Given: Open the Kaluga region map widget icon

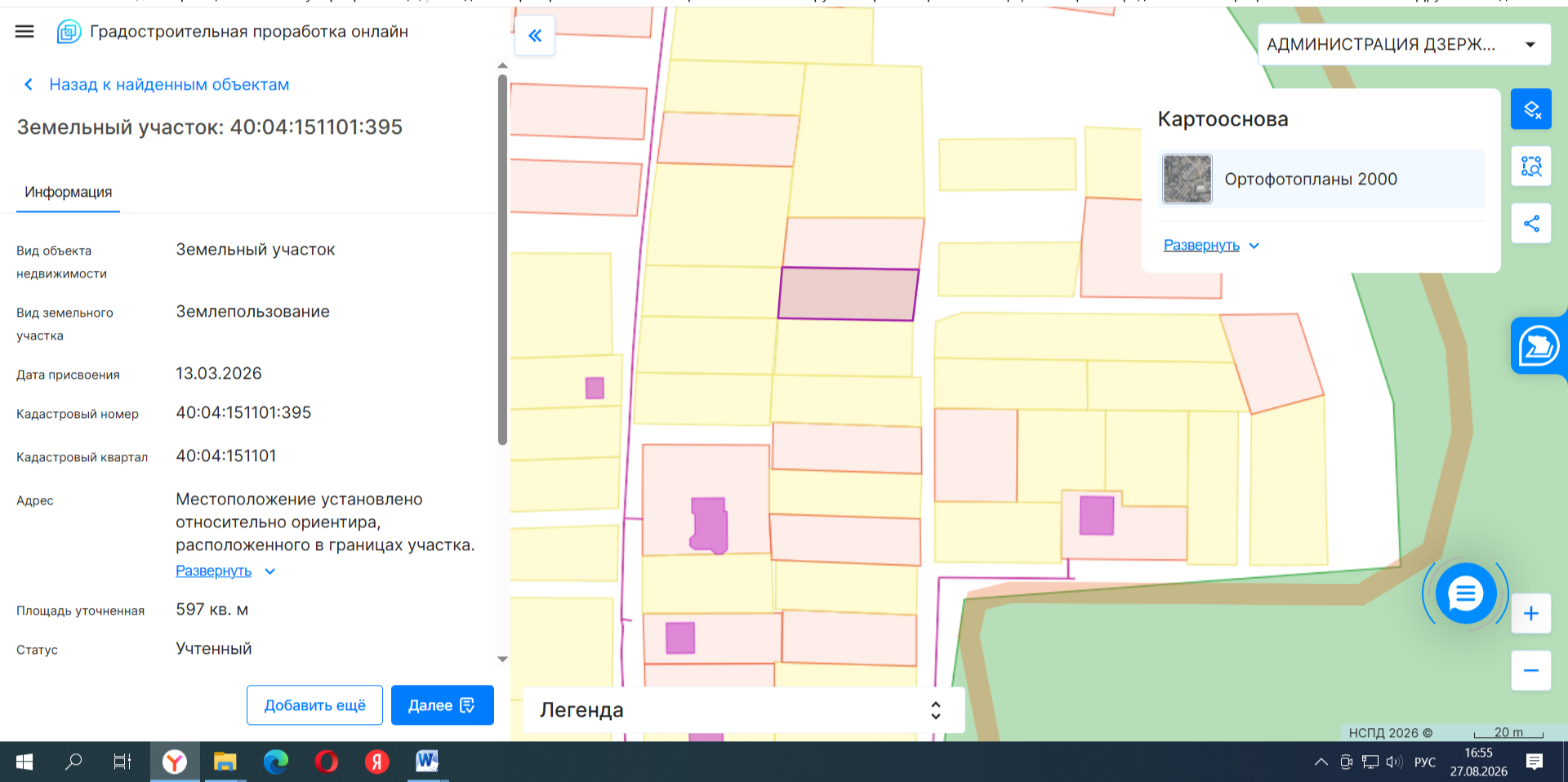Looking at the screenshot, I should 1539,346.
